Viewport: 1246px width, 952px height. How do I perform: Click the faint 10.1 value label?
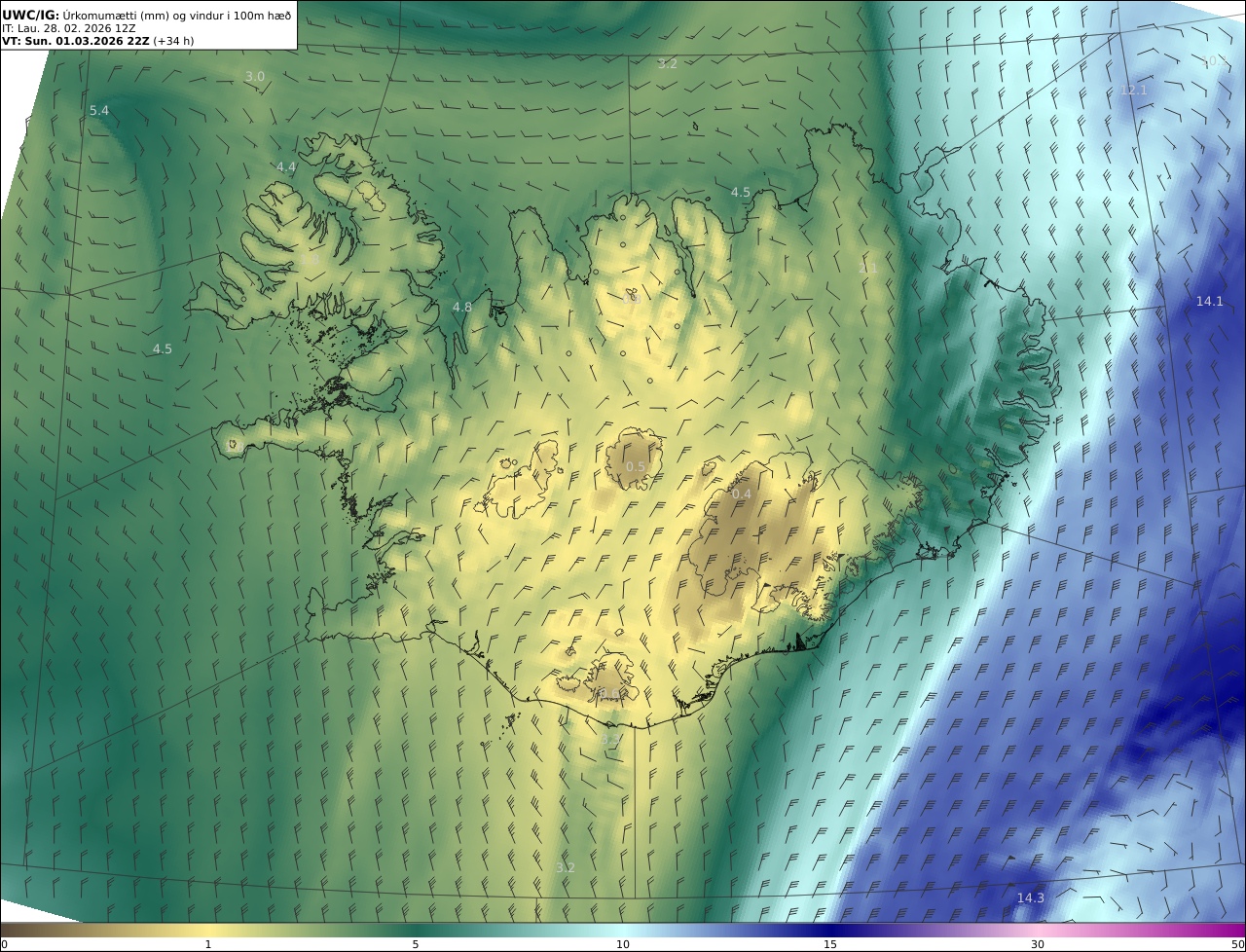coord(1216,61)
